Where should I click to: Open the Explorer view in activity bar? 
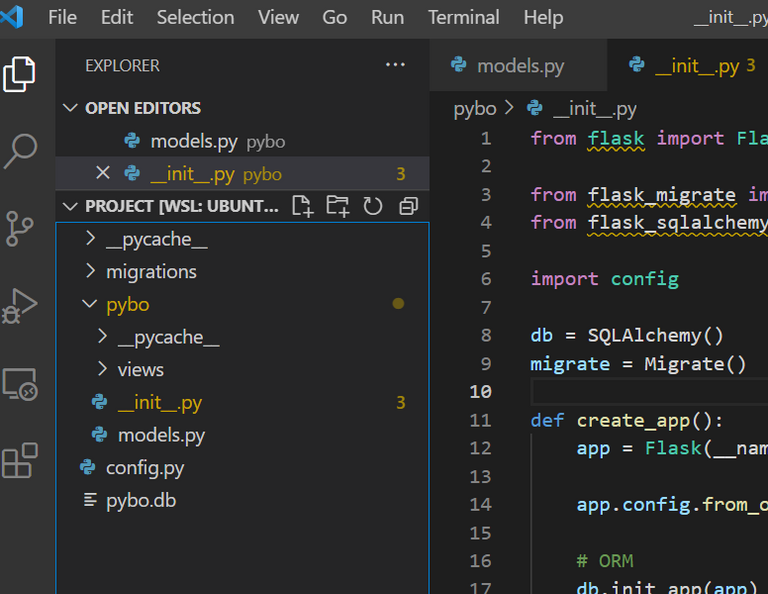click(19, 74)
